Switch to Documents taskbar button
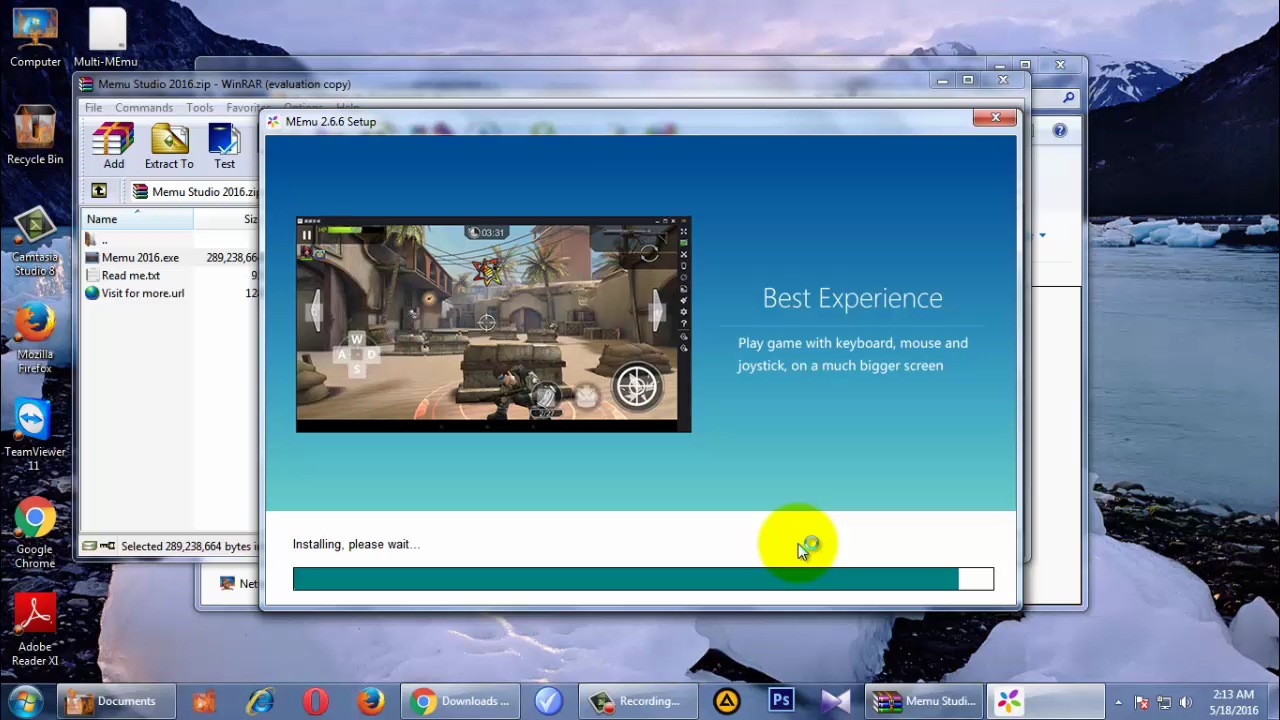This screenshot has width=1280, height=720. 116,701
